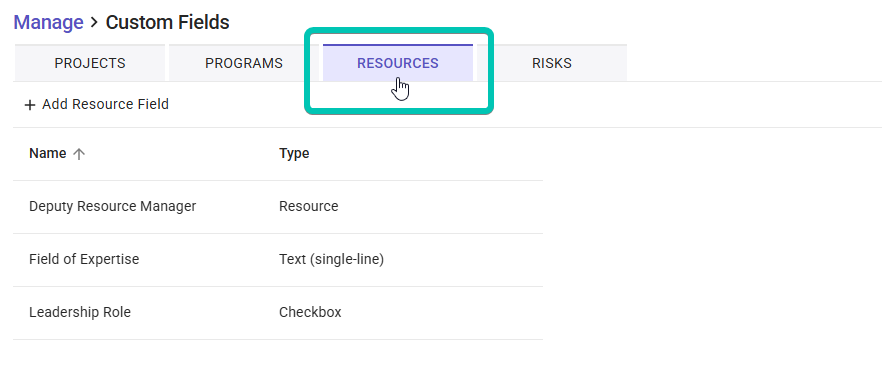Click the Text (single-line) type cell

[x=331, y=259]
